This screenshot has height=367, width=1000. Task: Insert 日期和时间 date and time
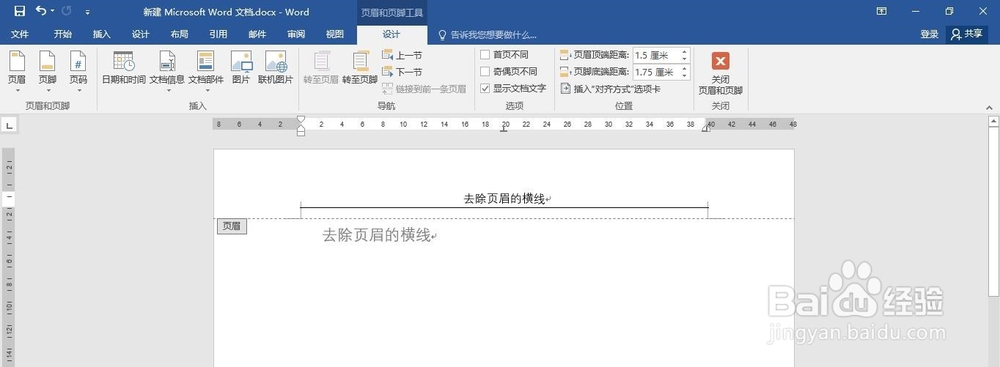[124, 69]
